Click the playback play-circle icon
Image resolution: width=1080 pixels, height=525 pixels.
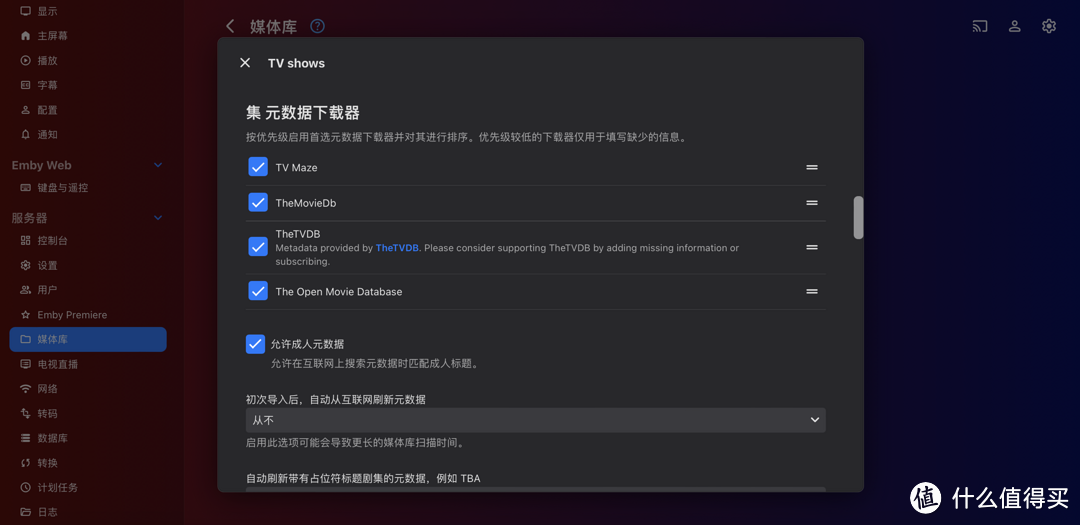point(25,61)
